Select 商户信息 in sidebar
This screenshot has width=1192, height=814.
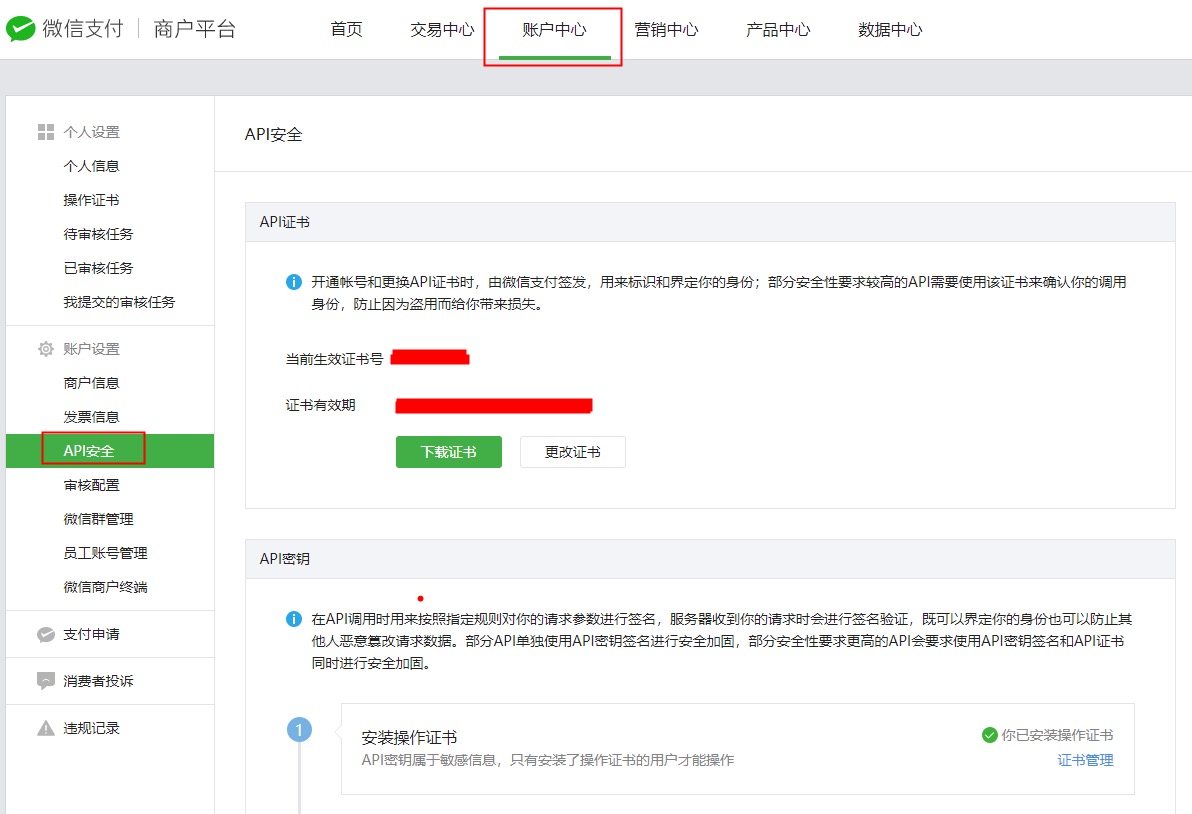(x=91, y=383)
